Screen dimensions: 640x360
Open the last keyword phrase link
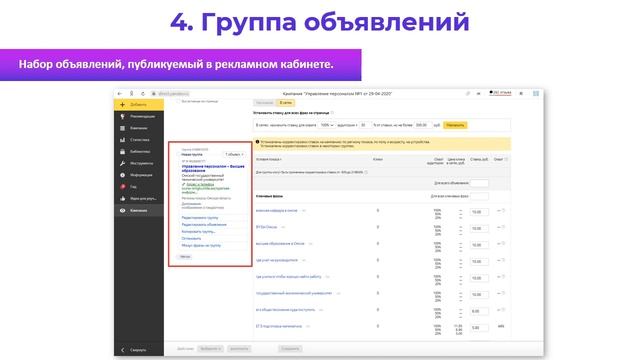tap(279, 326)
